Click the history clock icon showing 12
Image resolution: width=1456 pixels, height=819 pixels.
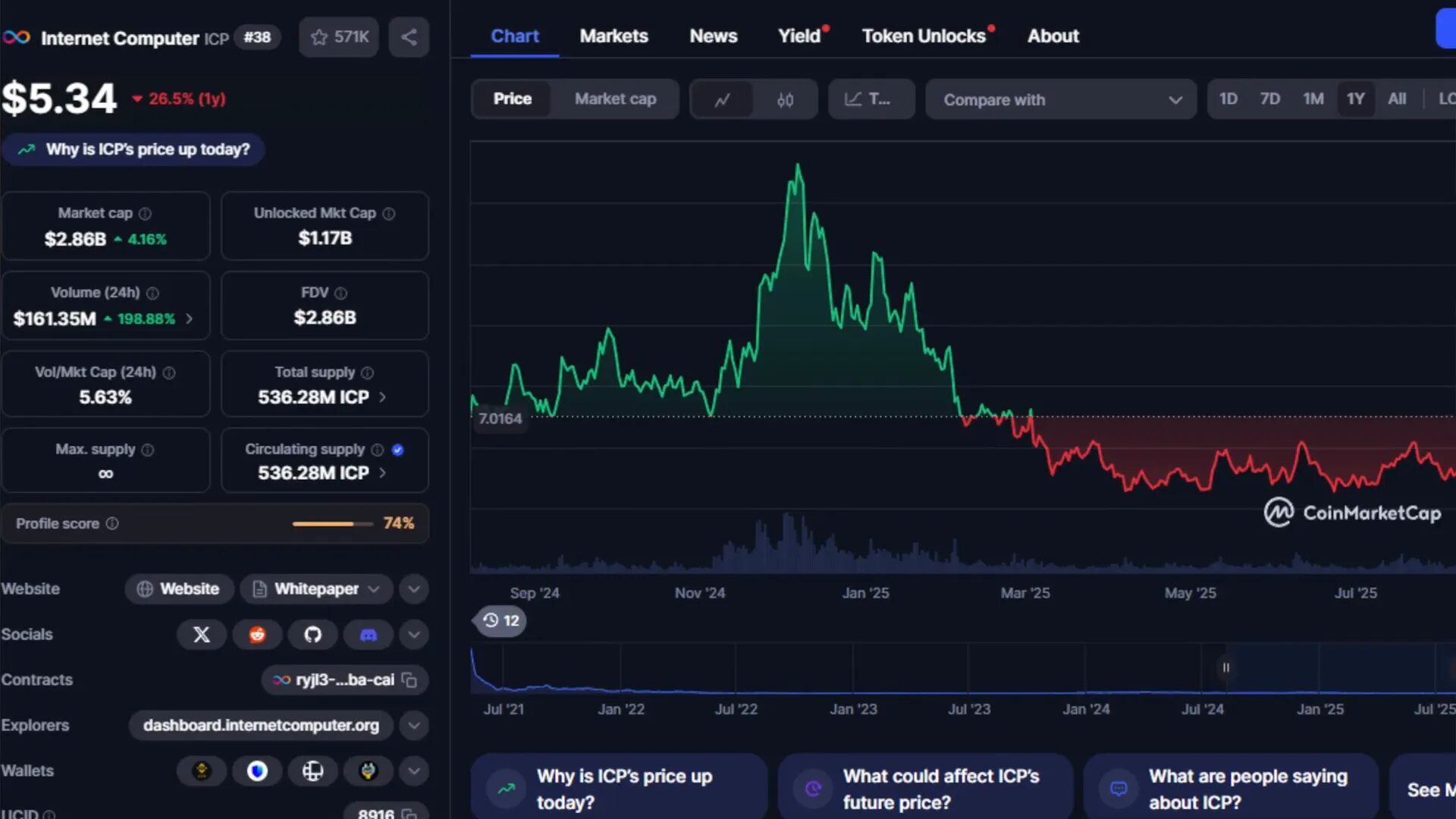tap(499, 620)
